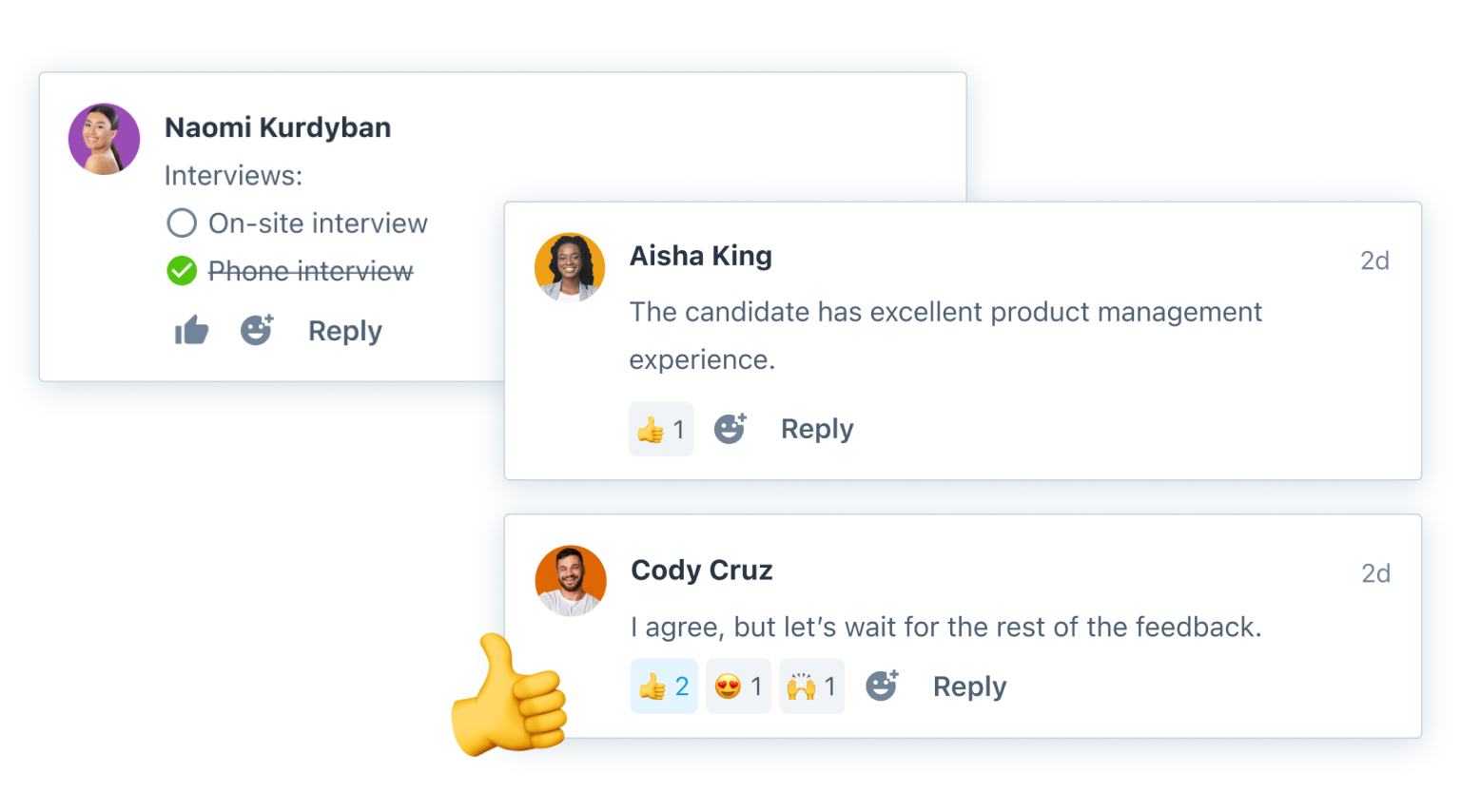Click thumbs-up icon on Naomi's comment
The width and height of the screenshot is (1461, 812).
[191, 330]
